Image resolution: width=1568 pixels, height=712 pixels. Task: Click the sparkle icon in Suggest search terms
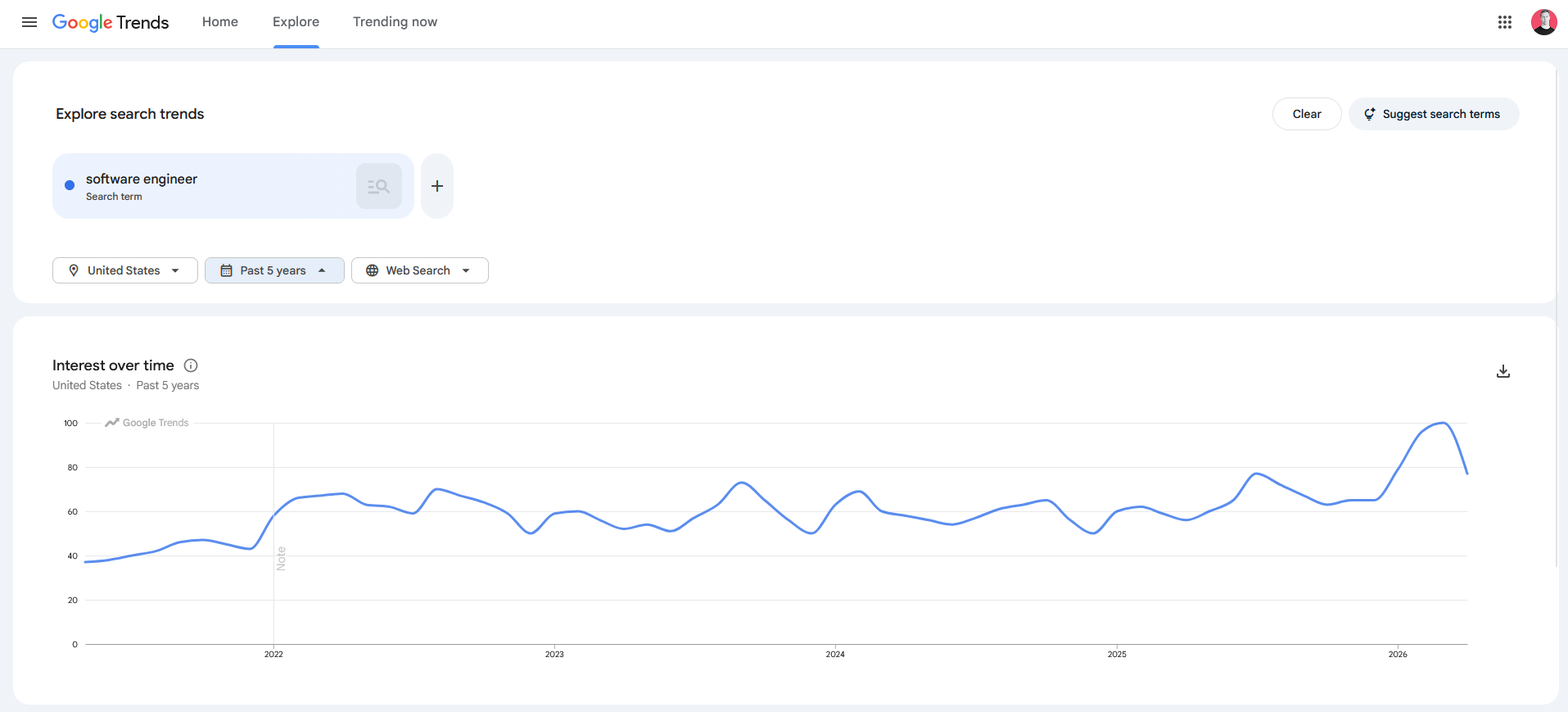pos(1370,114)
